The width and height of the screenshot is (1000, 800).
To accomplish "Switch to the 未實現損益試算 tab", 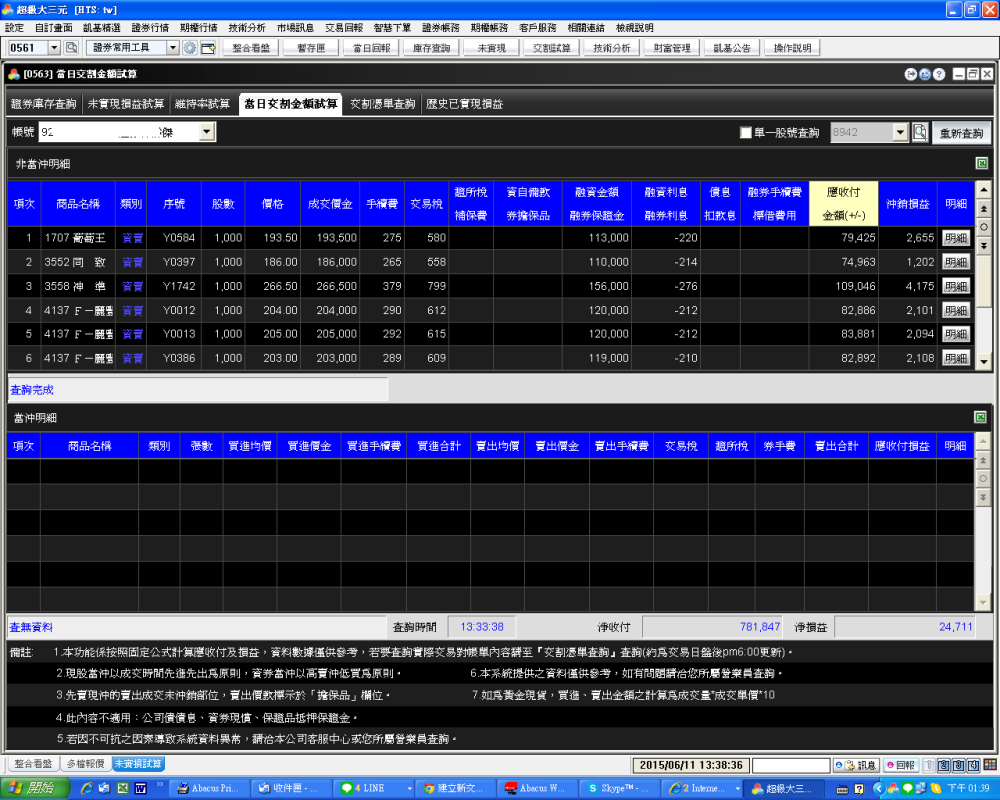I will click(x=126, y=103).
